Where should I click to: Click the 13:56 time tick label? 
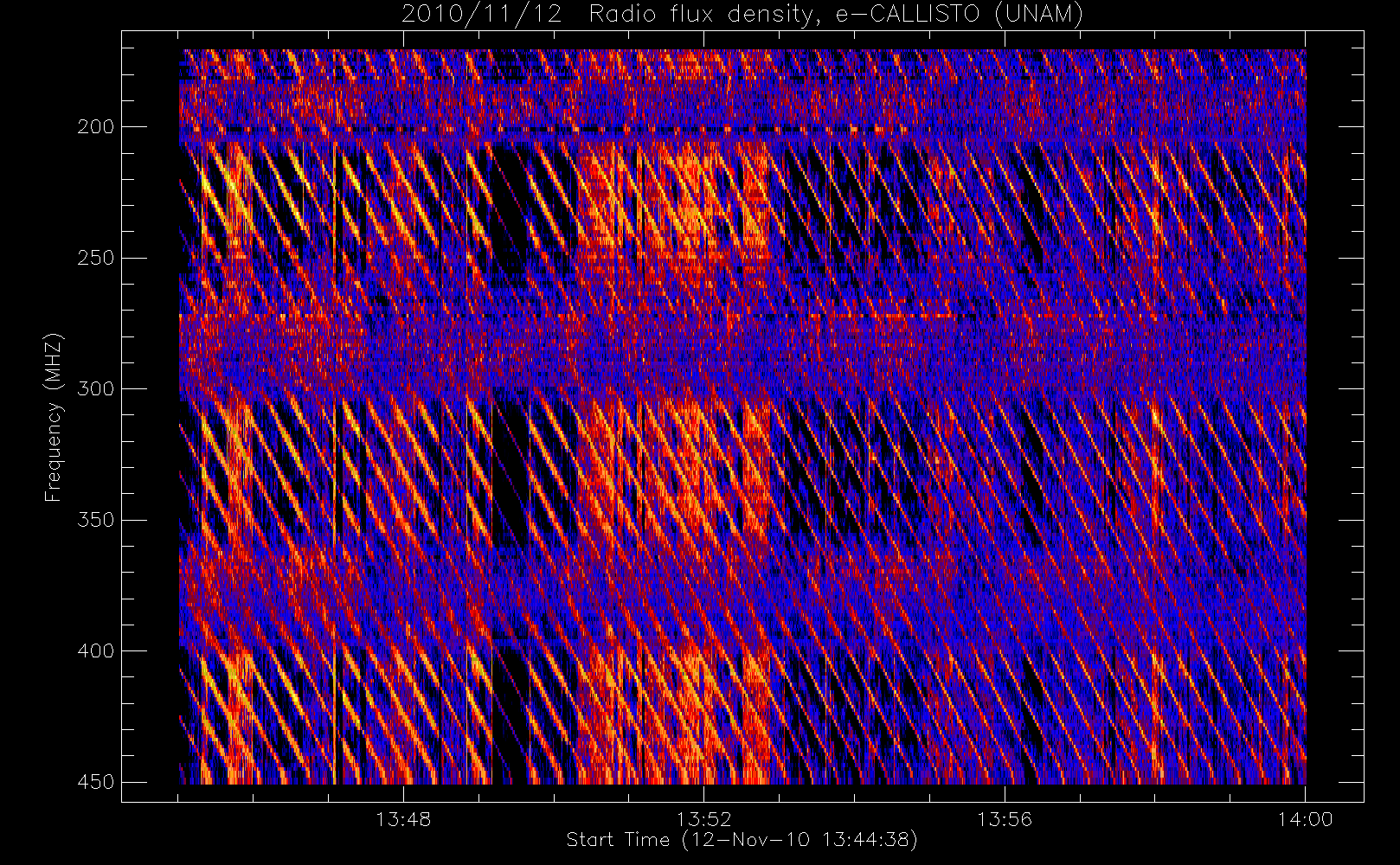point(1005,819)
